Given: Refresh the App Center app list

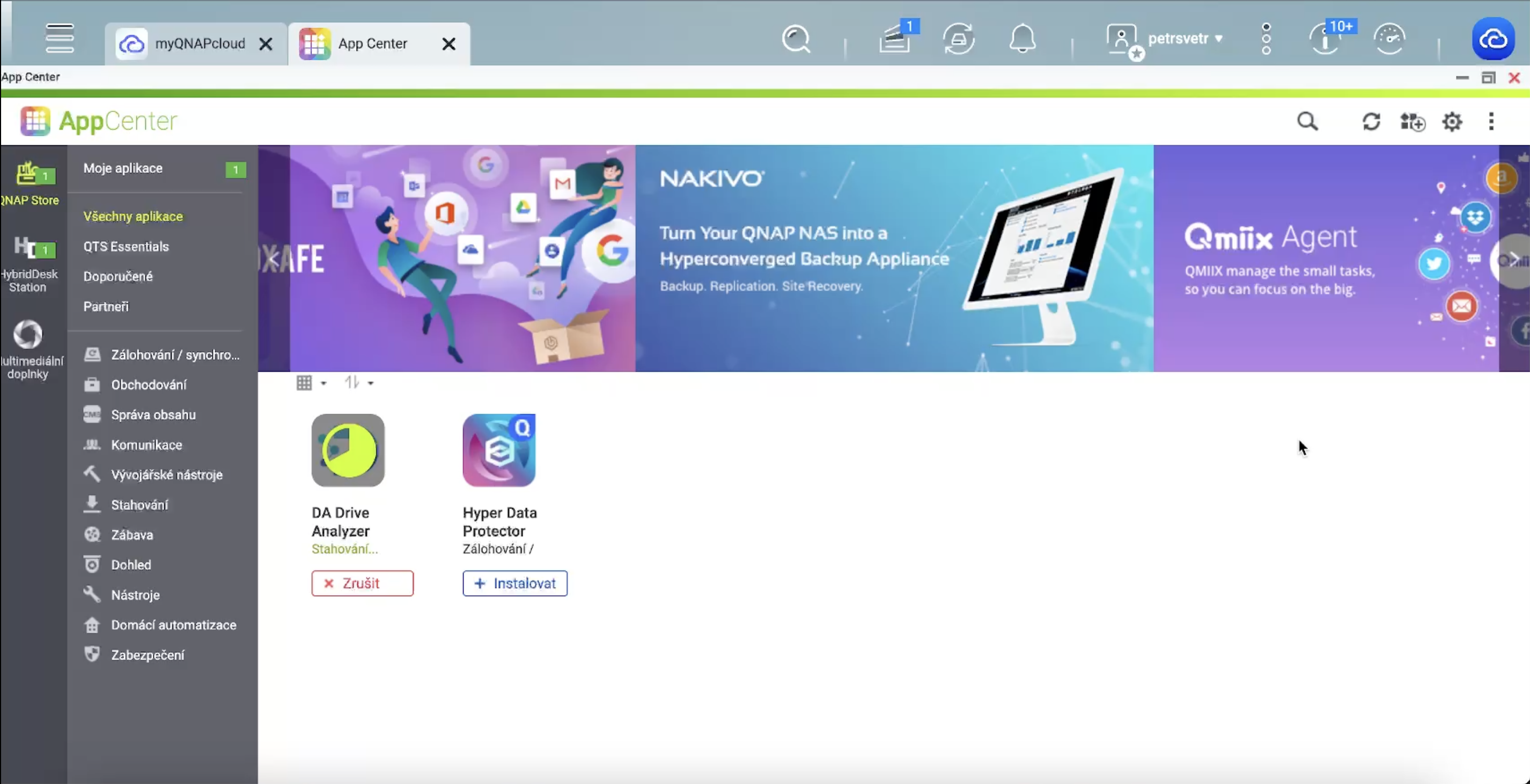Looking at the screenshot, I should tap(1371, 122).
